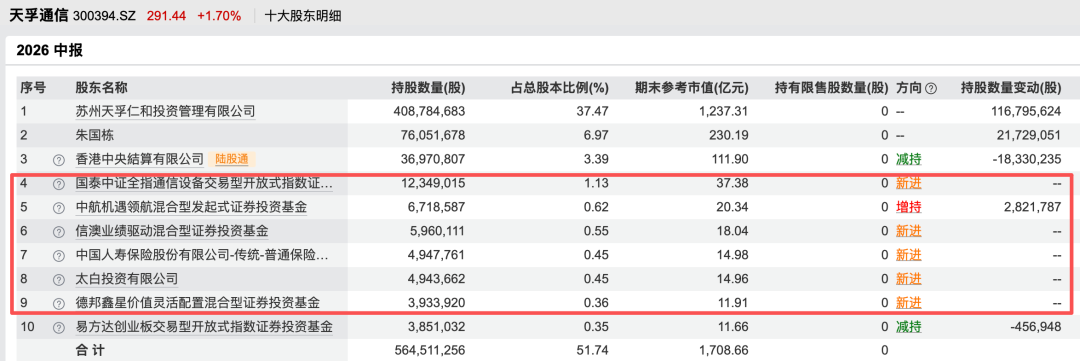
Task: Click 减持 label for 香港中央结算有限公司
Action: coord(908,159)
